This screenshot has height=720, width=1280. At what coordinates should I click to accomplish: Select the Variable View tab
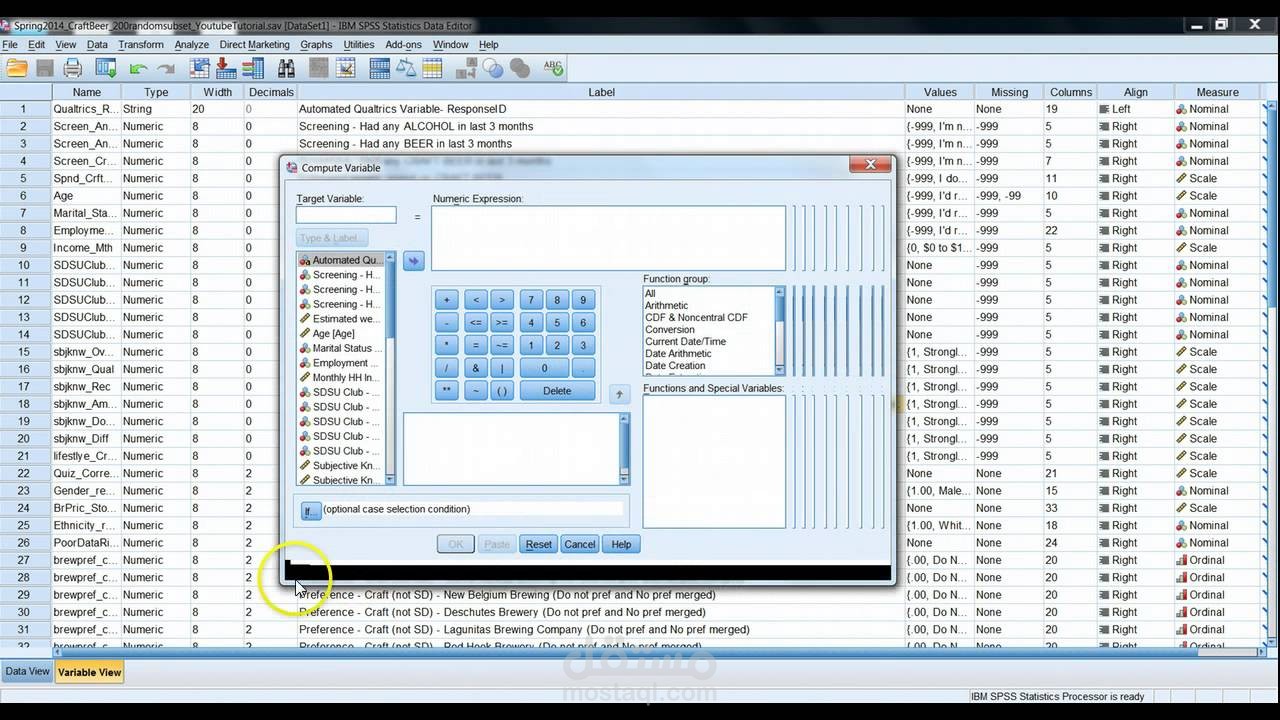89,672
